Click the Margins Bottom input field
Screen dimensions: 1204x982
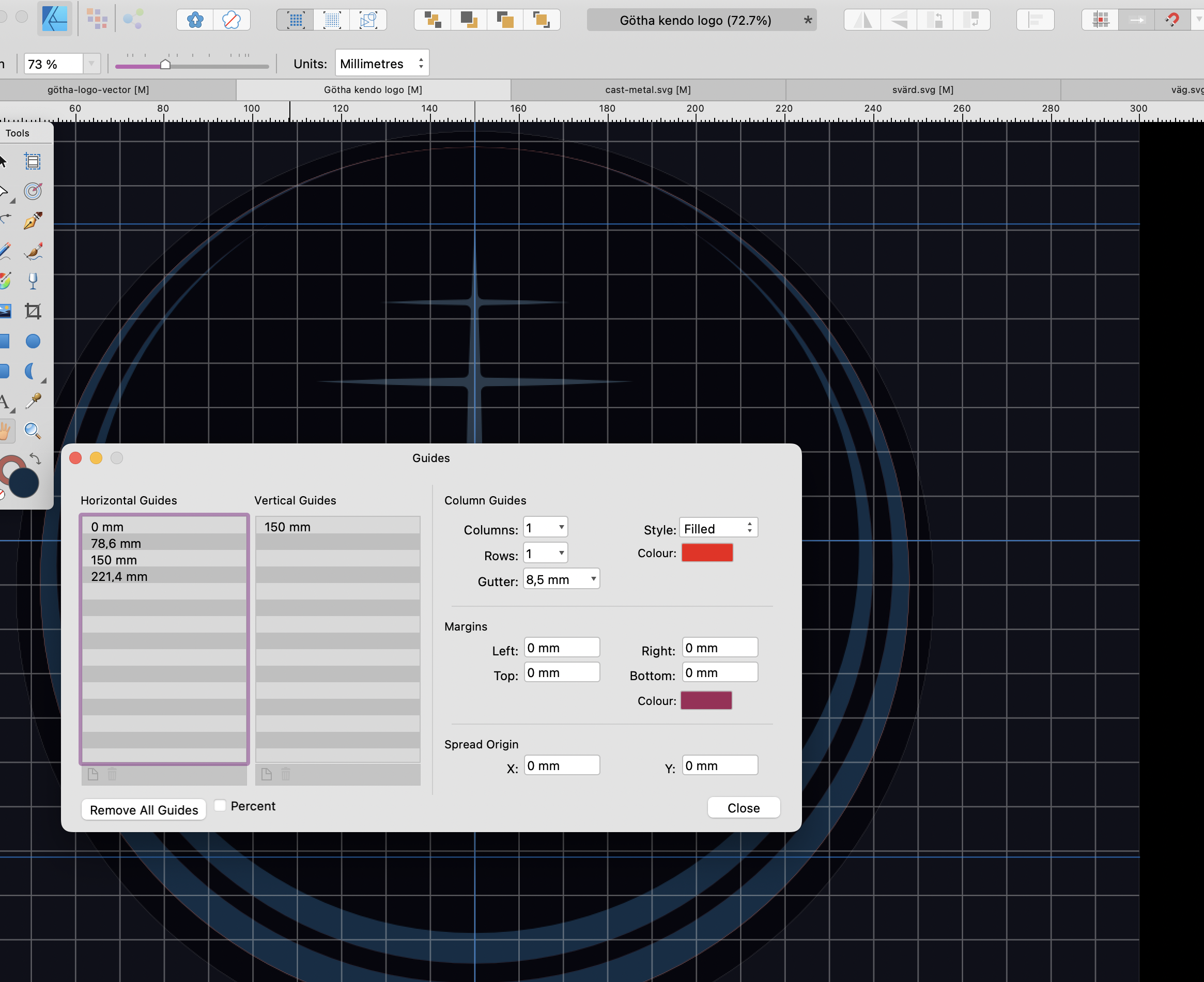[x=720, y=672]
